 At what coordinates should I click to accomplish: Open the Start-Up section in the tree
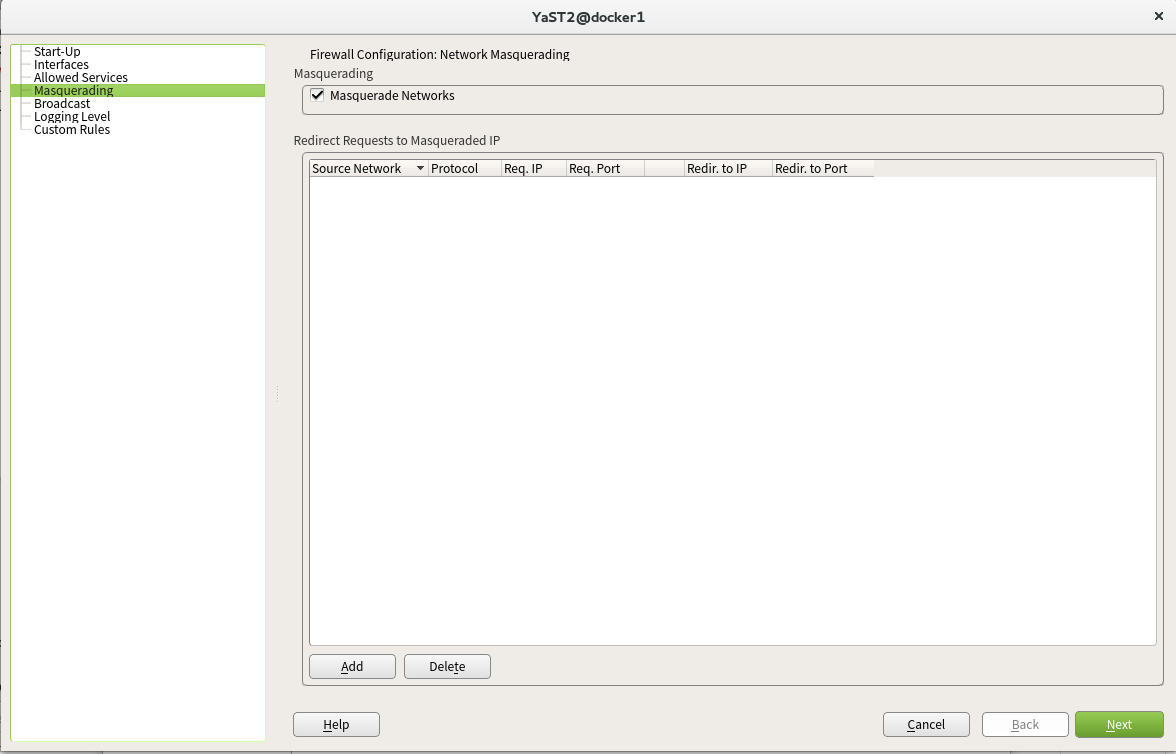click(57, 52)
